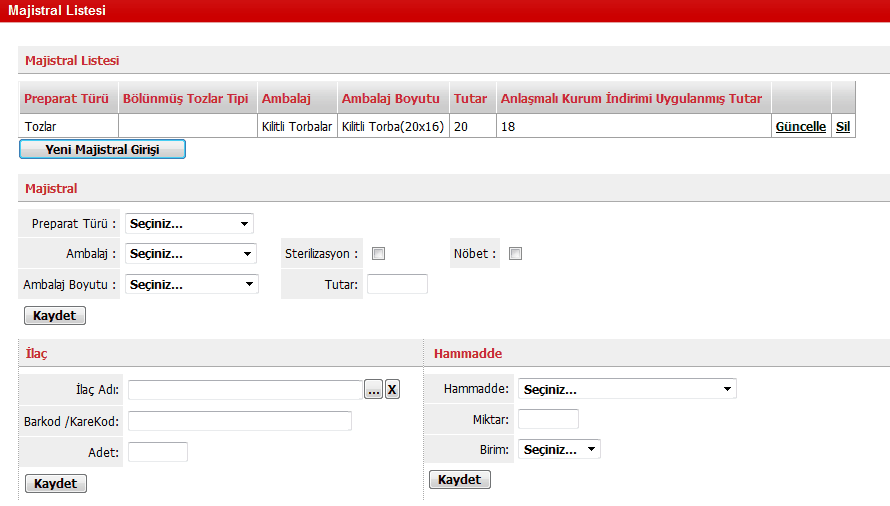This screenshot has height=506, width=890.
Task: Toggle the Nöbet checkbox
Action: click(x=516, y=254)
